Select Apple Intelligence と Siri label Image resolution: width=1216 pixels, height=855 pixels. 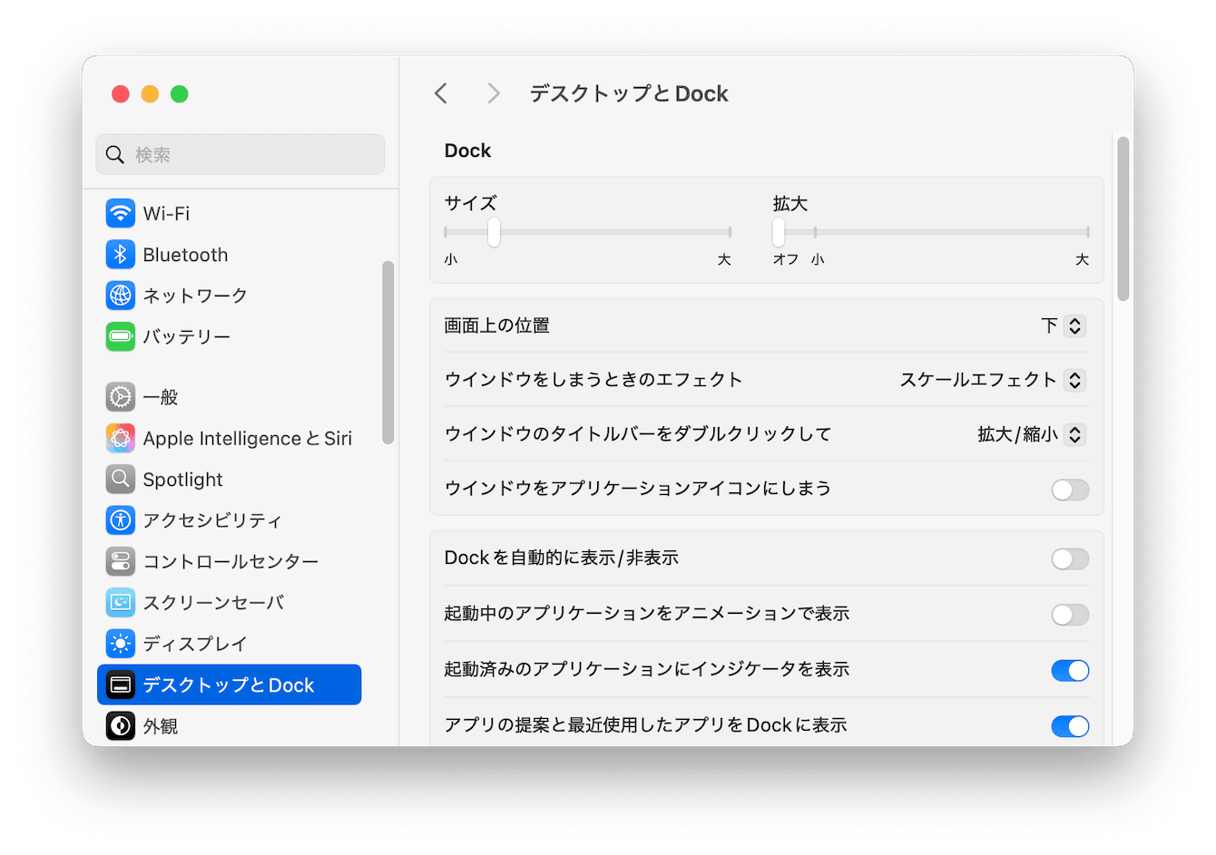[248, 438]
